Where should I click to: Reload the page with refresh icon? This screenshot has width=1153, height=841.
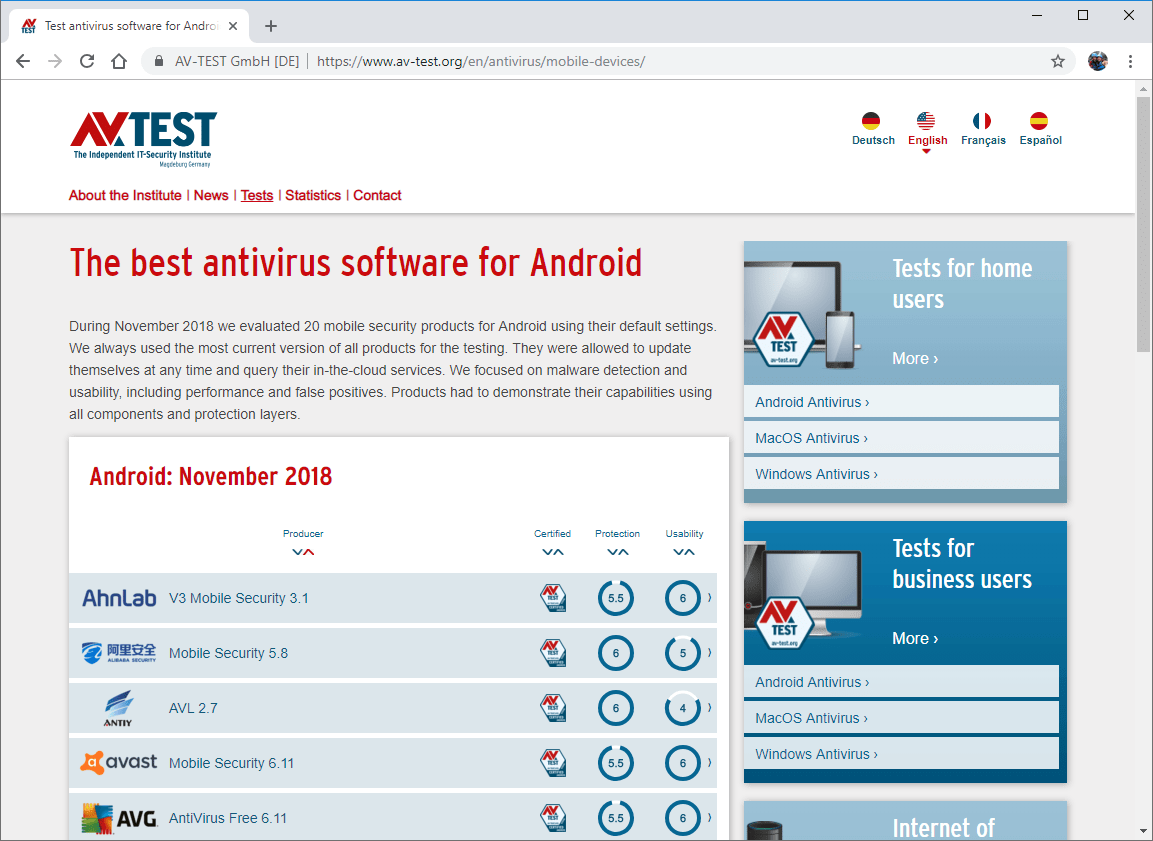87,61
